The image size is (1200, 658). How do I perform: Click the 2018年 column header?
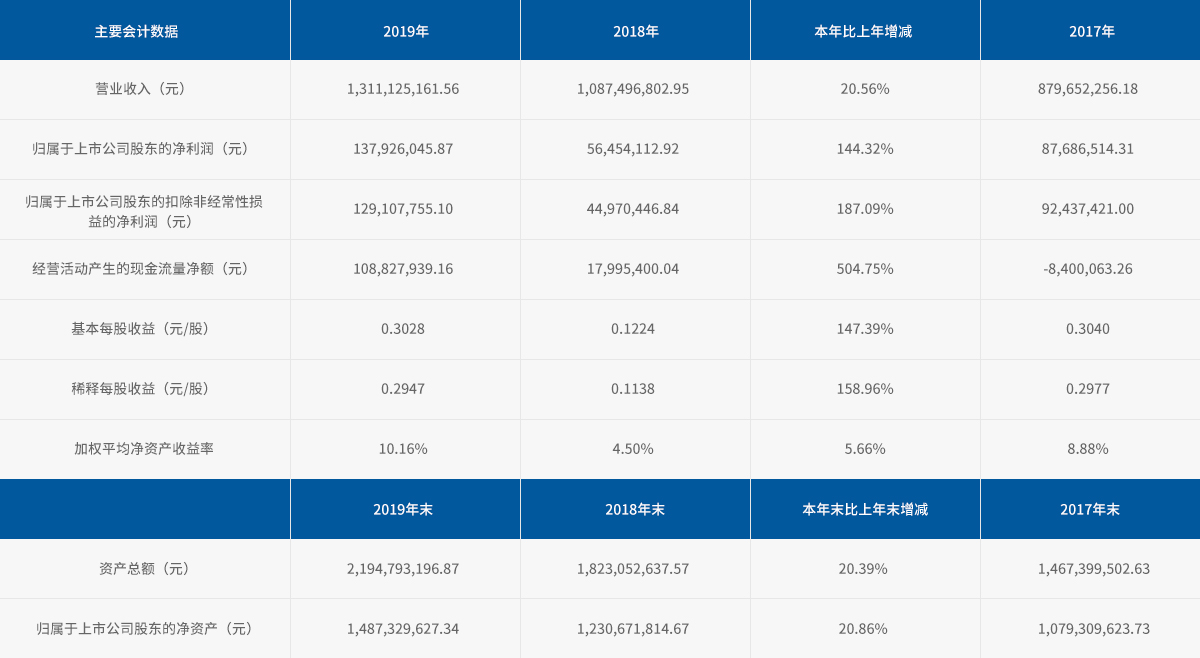point(635,31)
